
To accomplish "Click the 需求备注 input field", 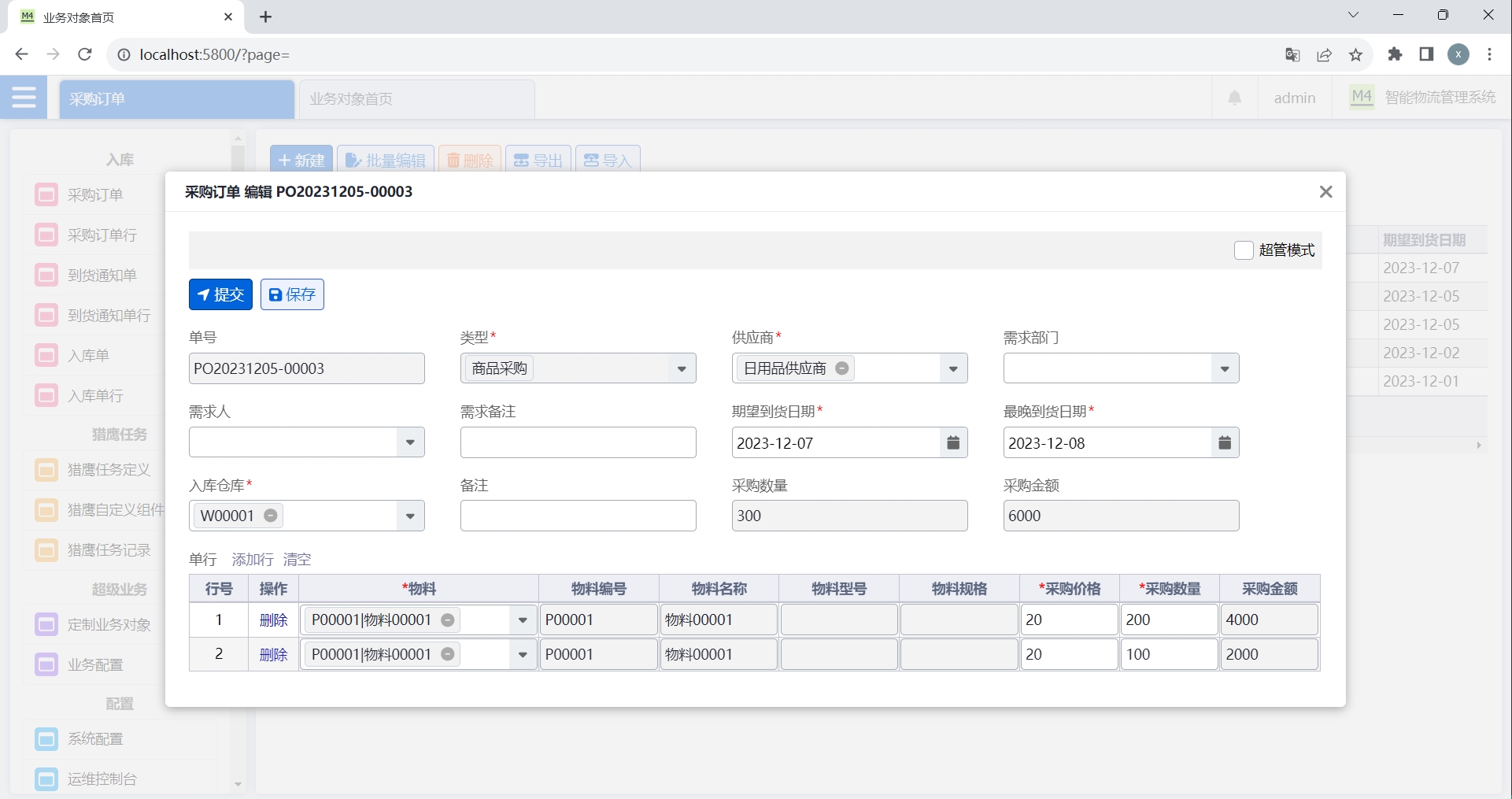I will coord(579,442).
